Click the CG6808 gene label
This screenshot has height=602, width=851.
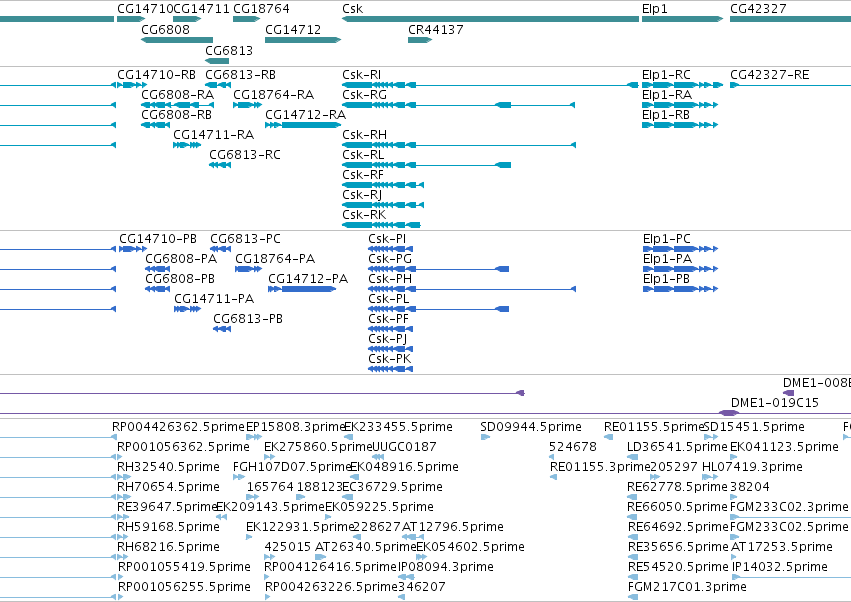pos(166,29)
